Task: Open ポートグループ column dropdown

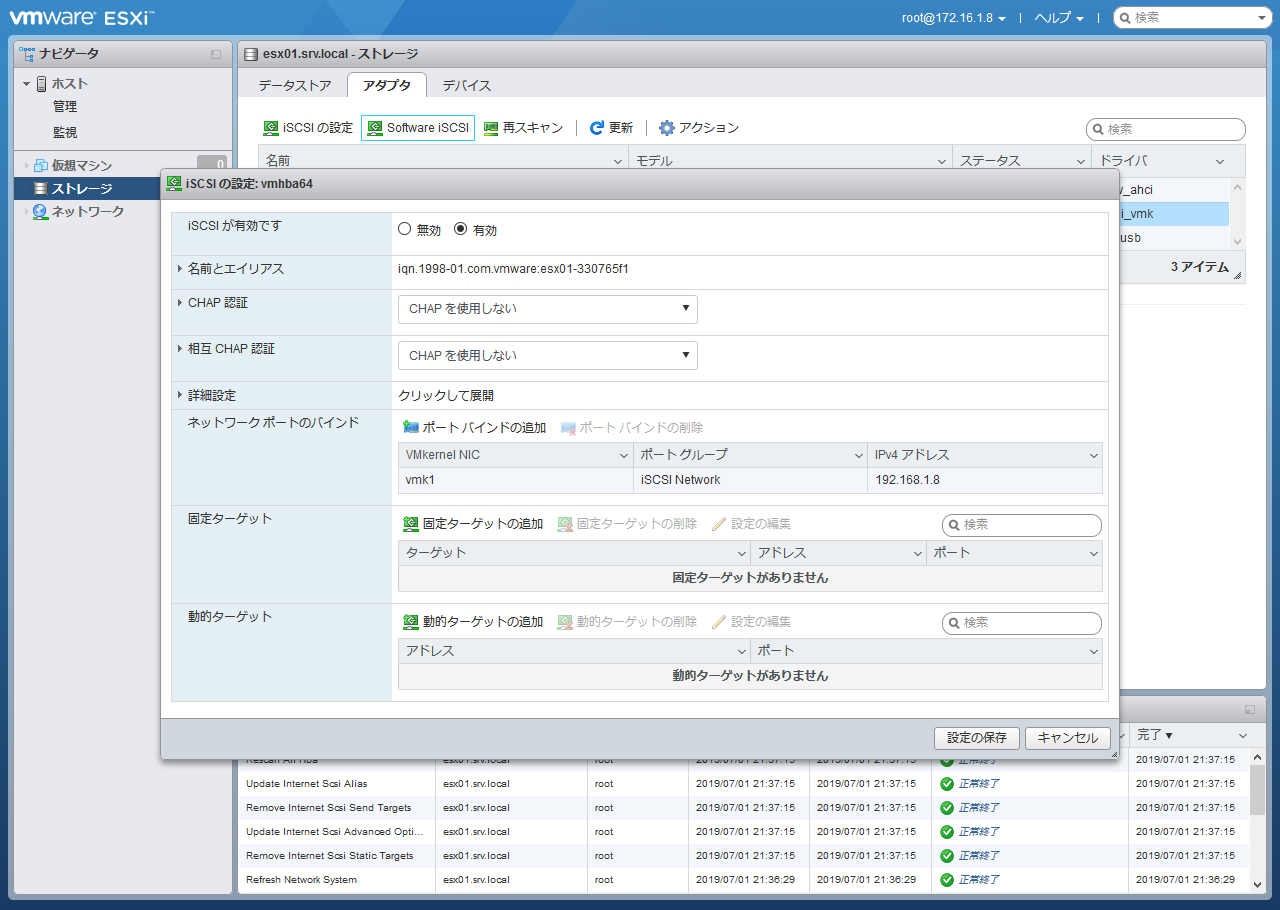Action: click(858, 455)
